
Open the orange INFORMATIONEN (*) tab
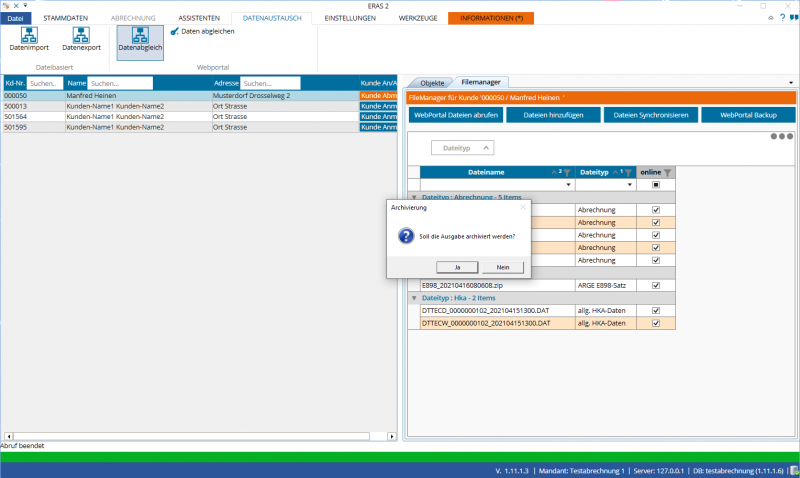pyautogui.click(x=491, y=18)
